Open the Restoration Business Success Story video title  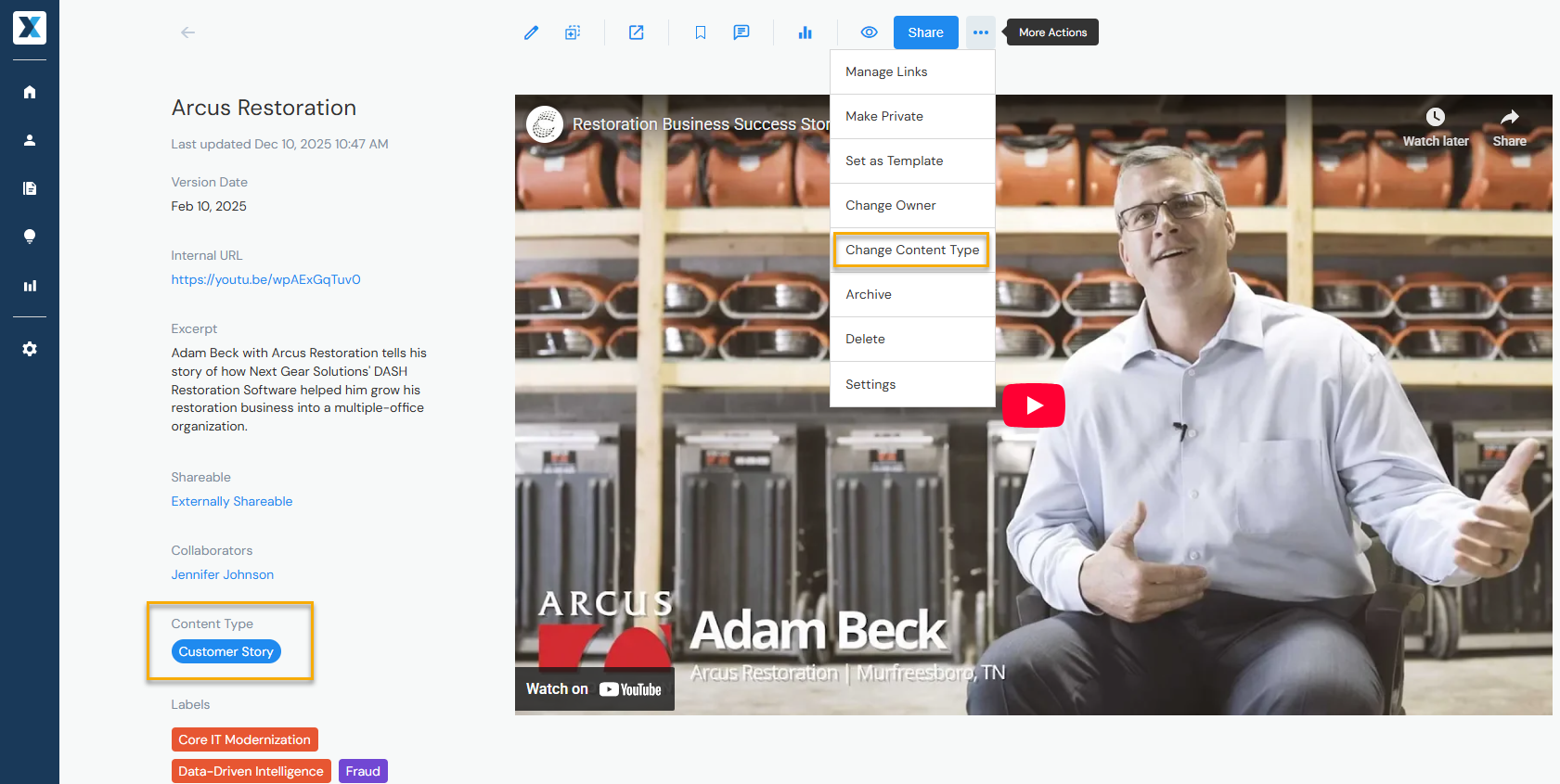701,123
